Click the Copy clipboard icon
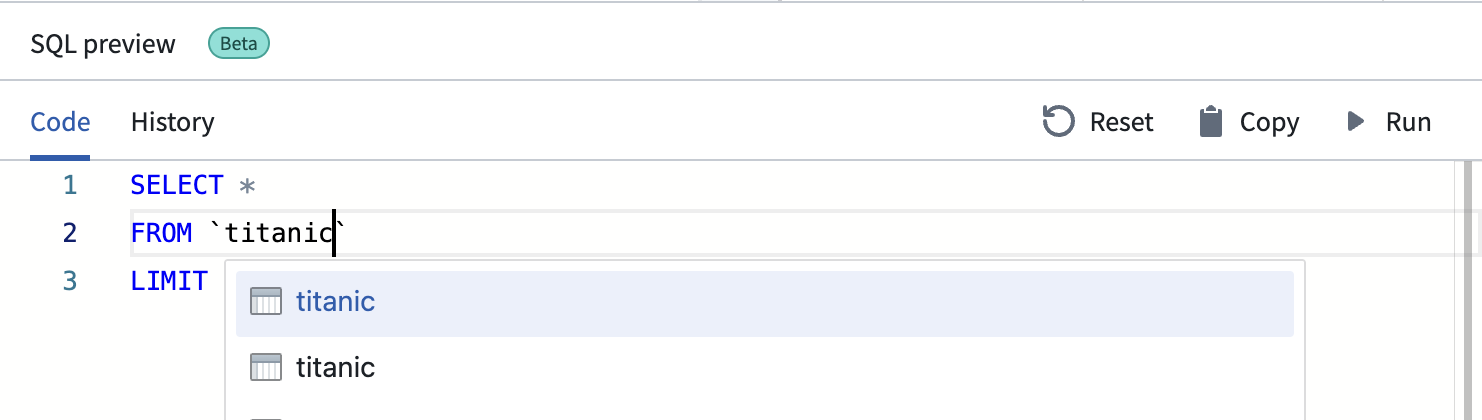Image resolution: width=1482 pixels, height=420 pixels. point(1211,122)
